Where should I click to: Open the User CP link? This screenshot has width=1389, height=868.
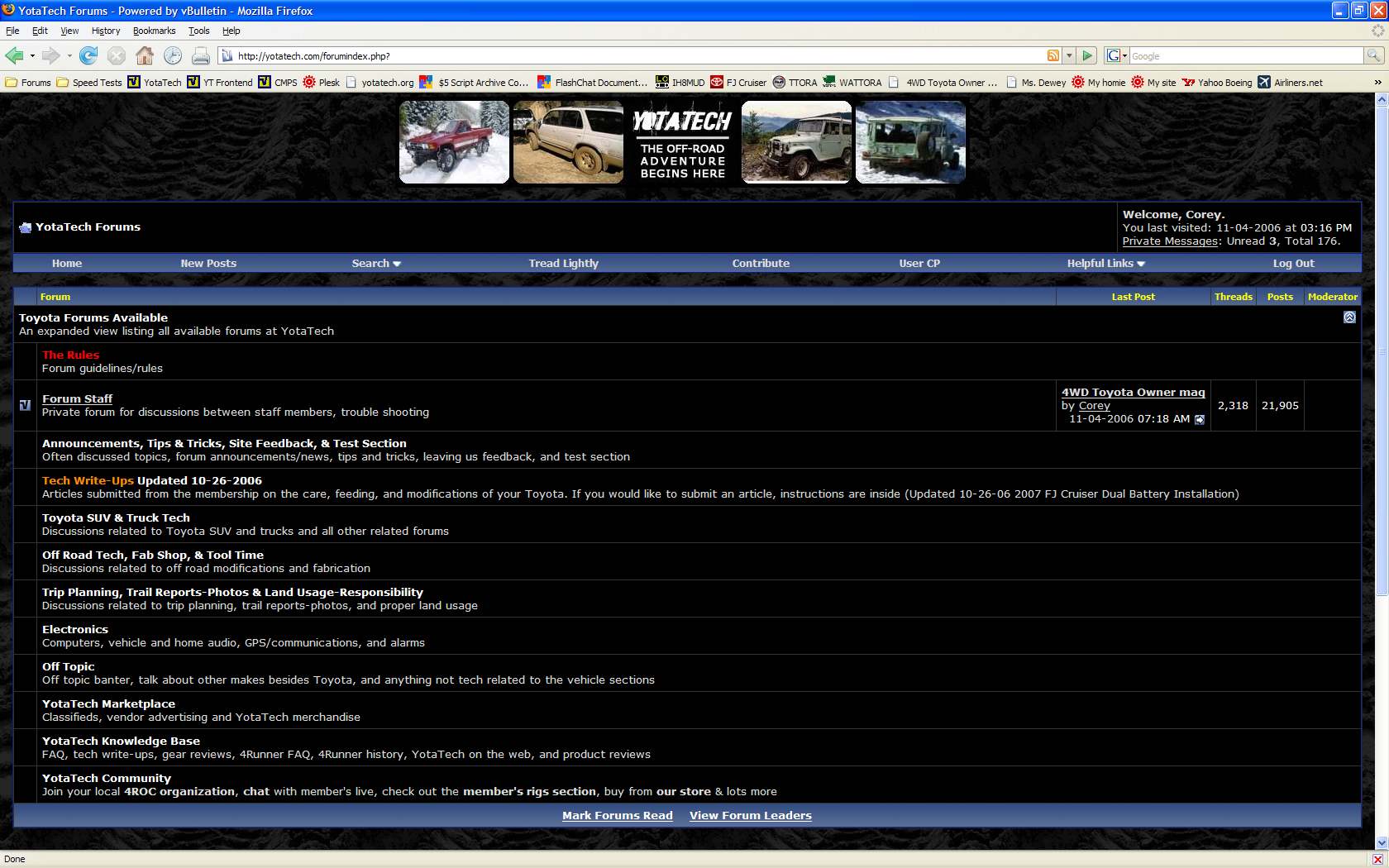click(x=919, y=263)
